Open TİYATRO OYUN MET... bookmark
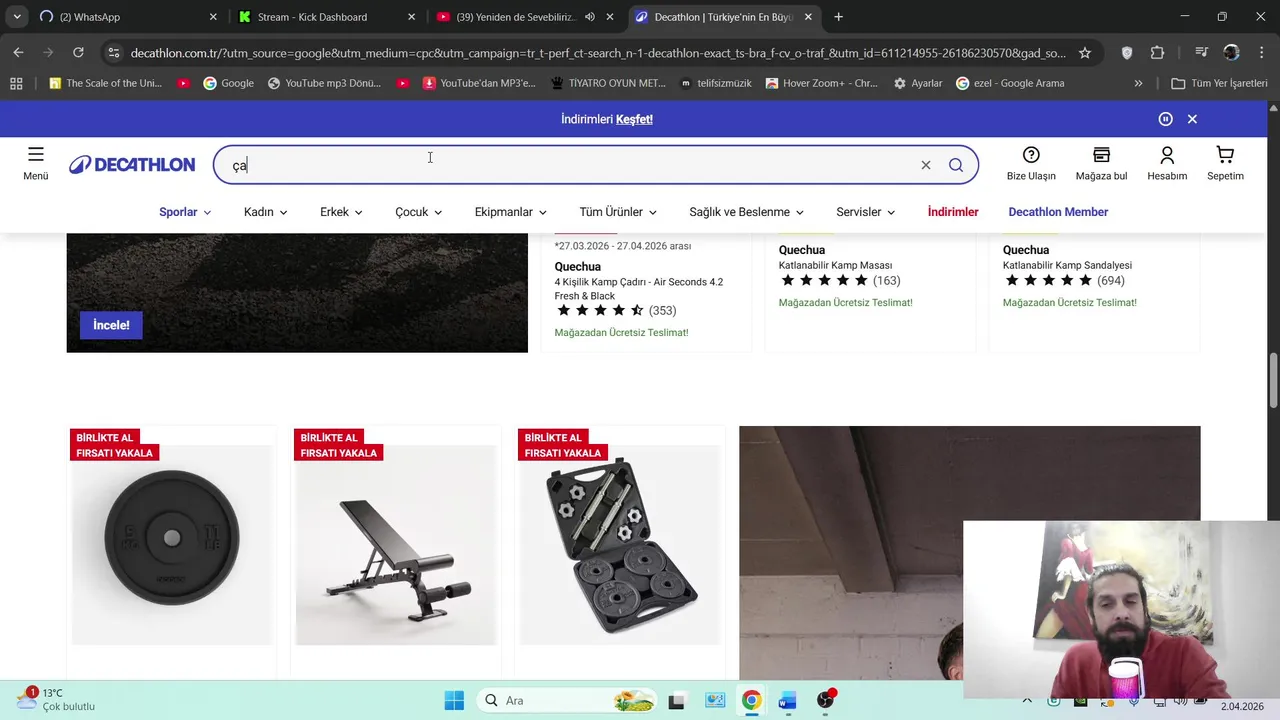This screenshot has width=1280, height=720. click(x=608, y=83)
